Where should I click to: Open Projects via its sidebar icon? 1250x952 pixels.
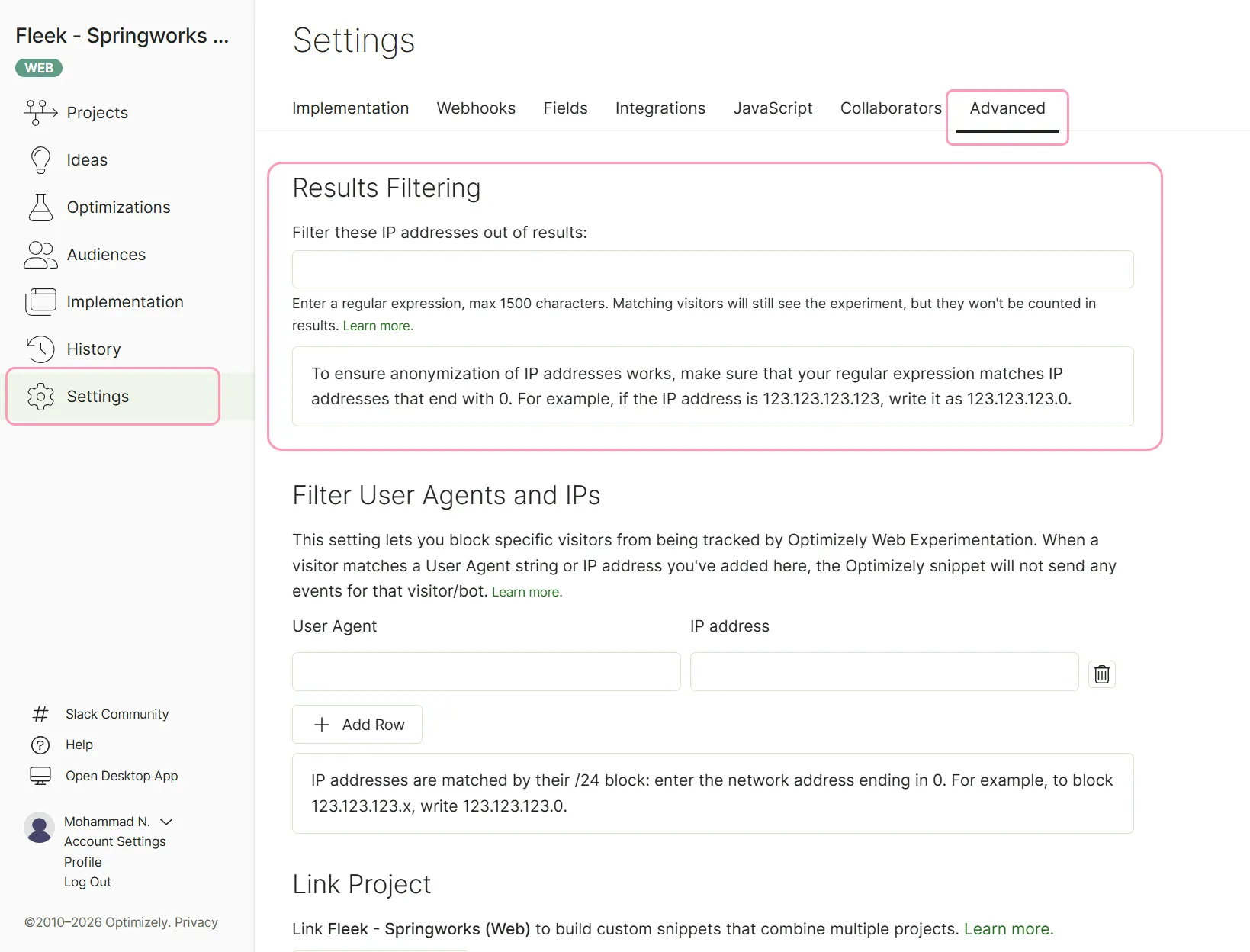coord(40,112)
